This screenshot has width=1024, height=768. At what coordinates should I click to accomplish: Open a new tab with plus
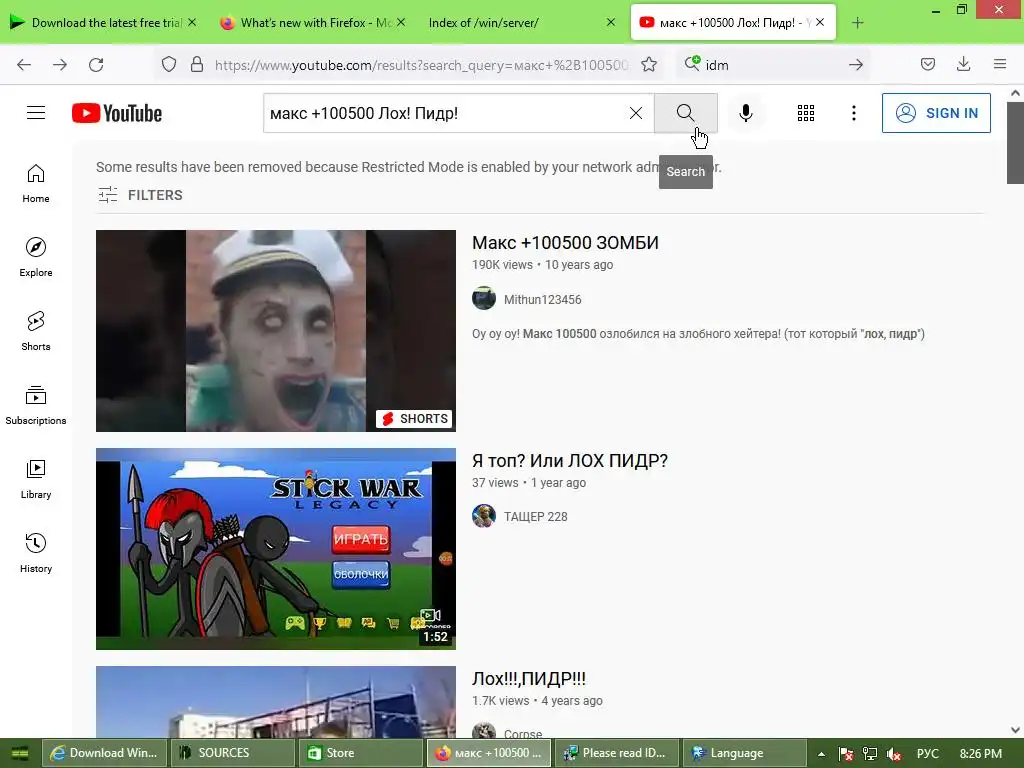click(x=857, y=23)
